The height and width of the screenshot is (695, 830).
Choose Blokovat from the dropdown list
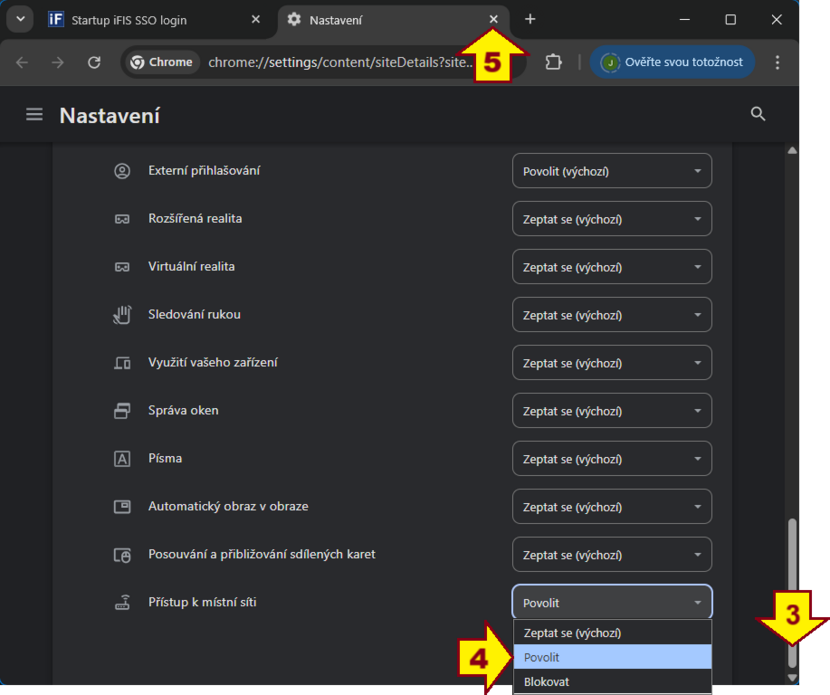point(611,682)
